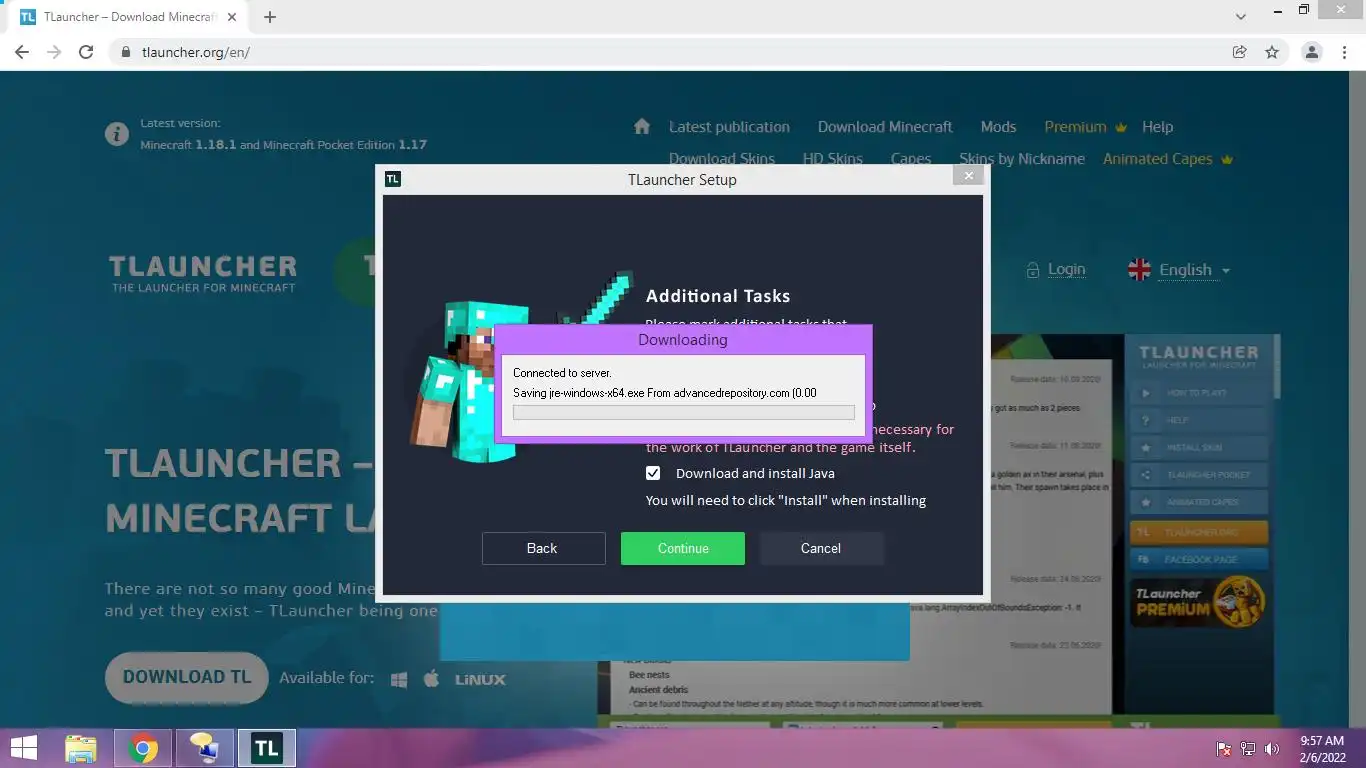This screenshot has width=1366, height=768.
Task: Open the Mods menu item
Action: coord(998,127)
